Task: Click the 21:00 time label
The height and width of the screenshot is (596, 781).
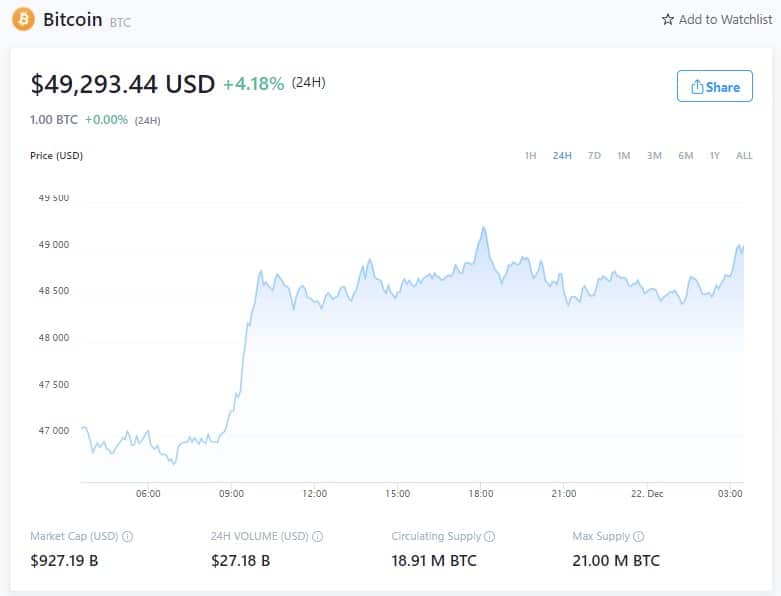Action: click(564, 493)
